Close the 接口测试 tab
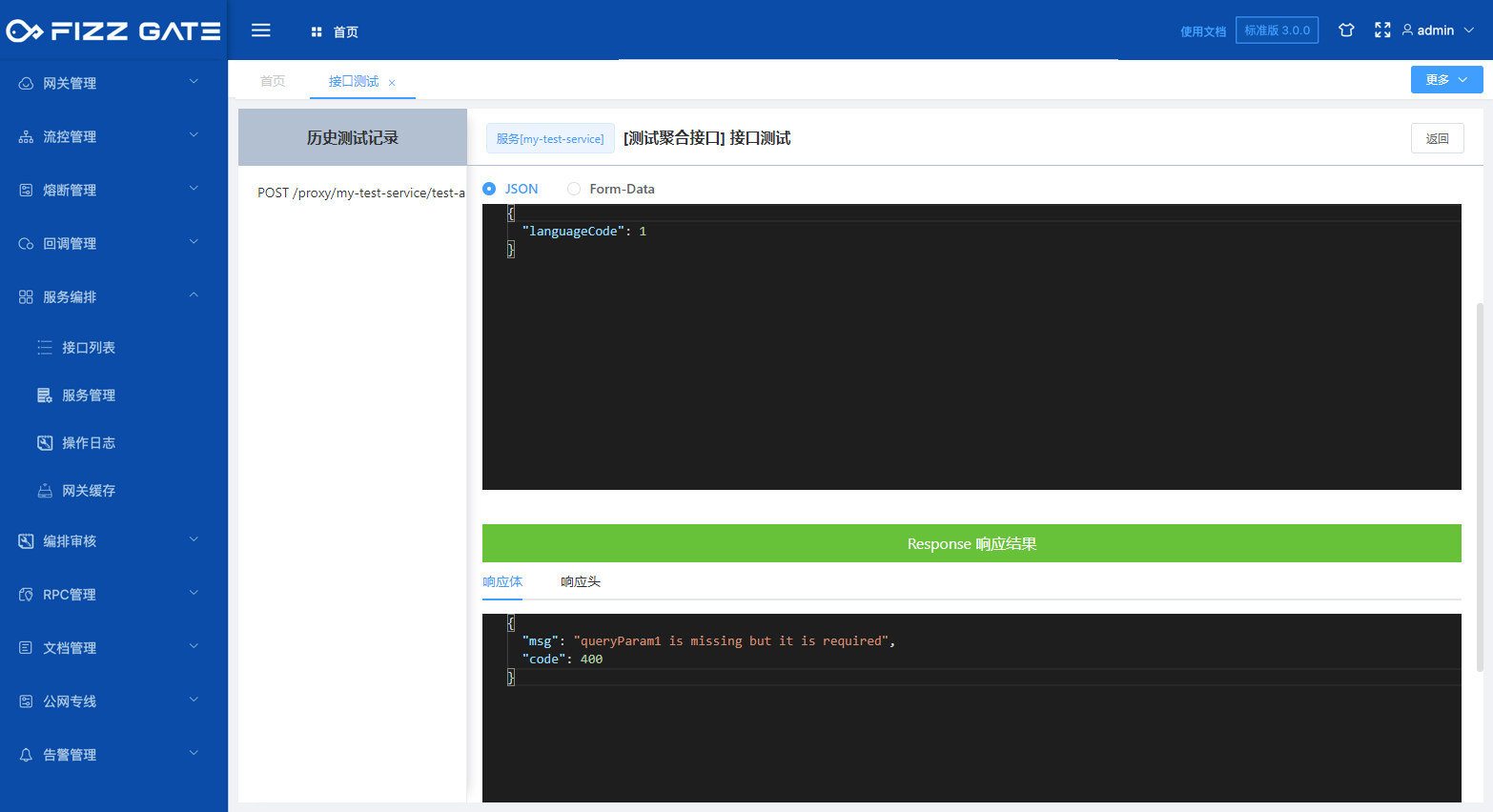 point(392,83)
